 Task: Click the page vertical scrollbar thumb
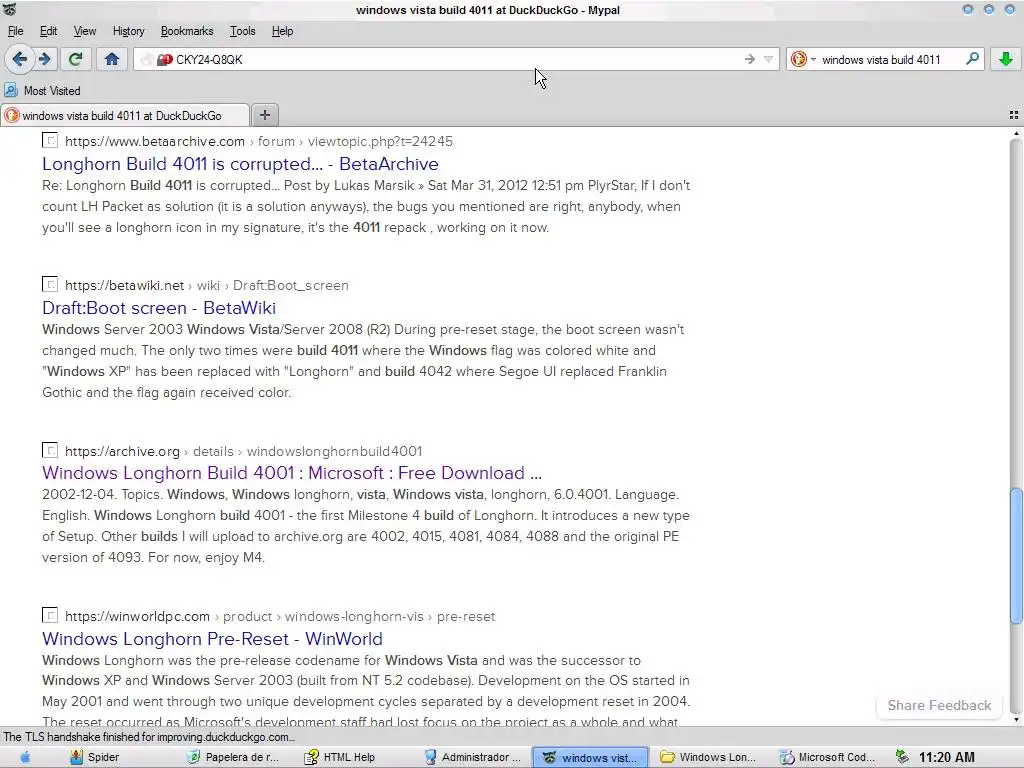click(1016, 555)
